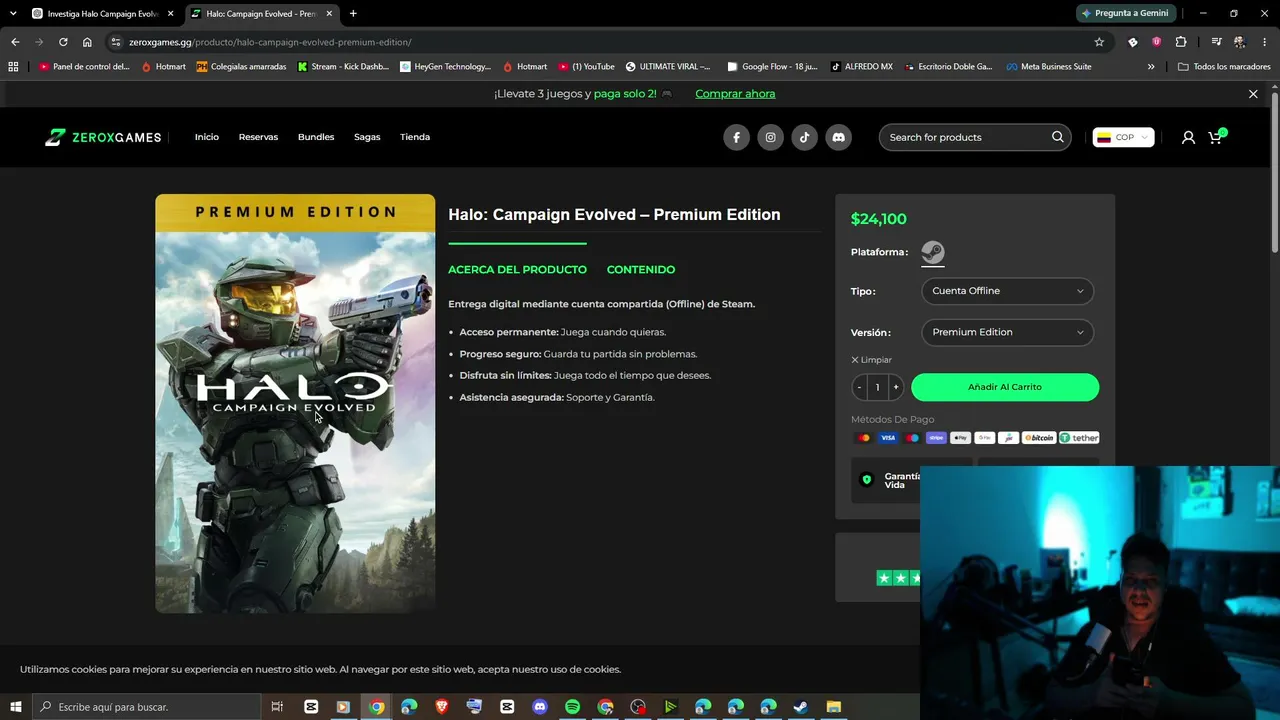Image resolution: width=1280 pixels, height=720 pixels.
Task: Click the Halo Premium Edition cover image
Action: point(295,403)
